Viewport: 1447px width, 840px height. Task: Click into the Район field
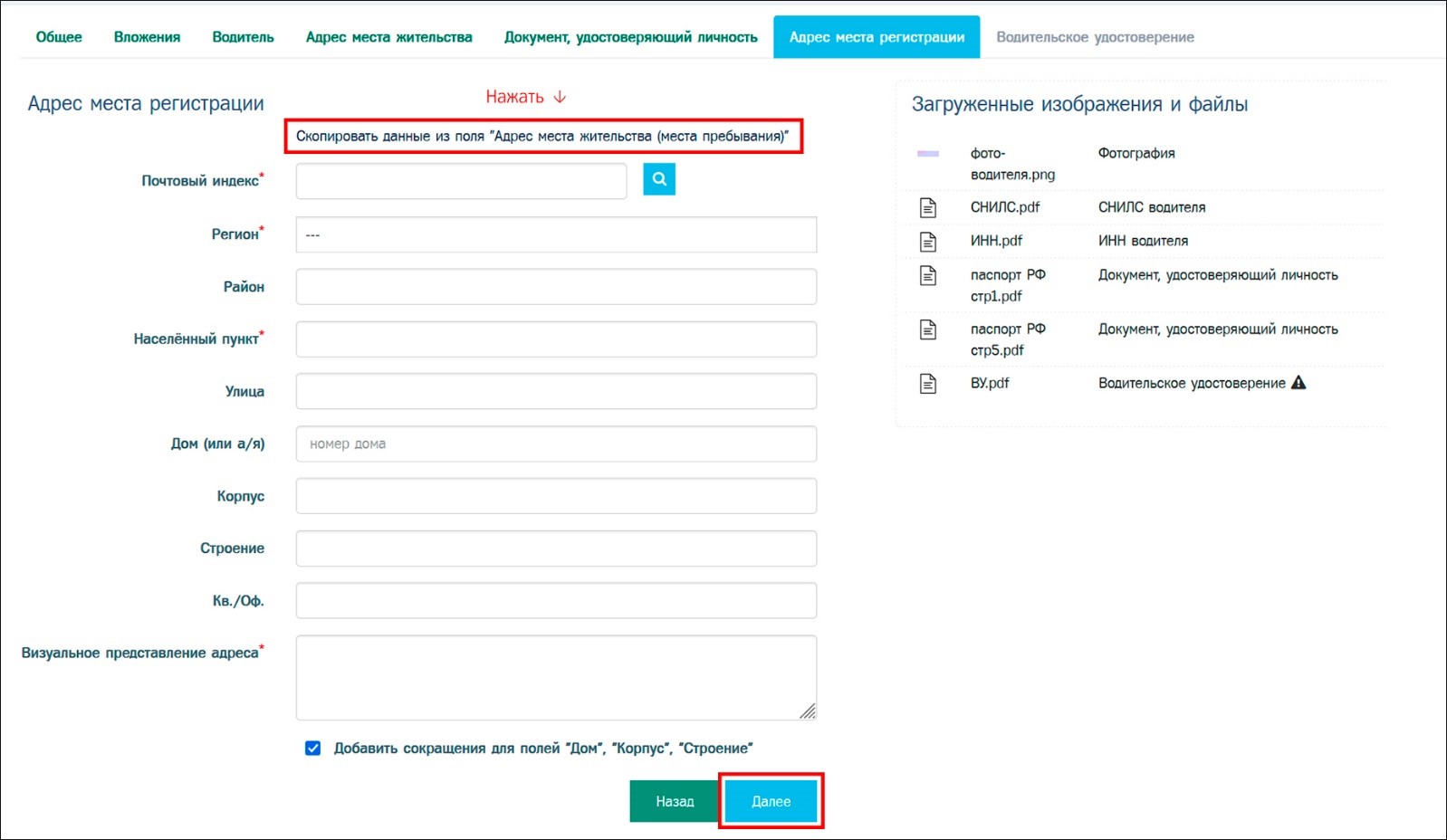point(556,287)
